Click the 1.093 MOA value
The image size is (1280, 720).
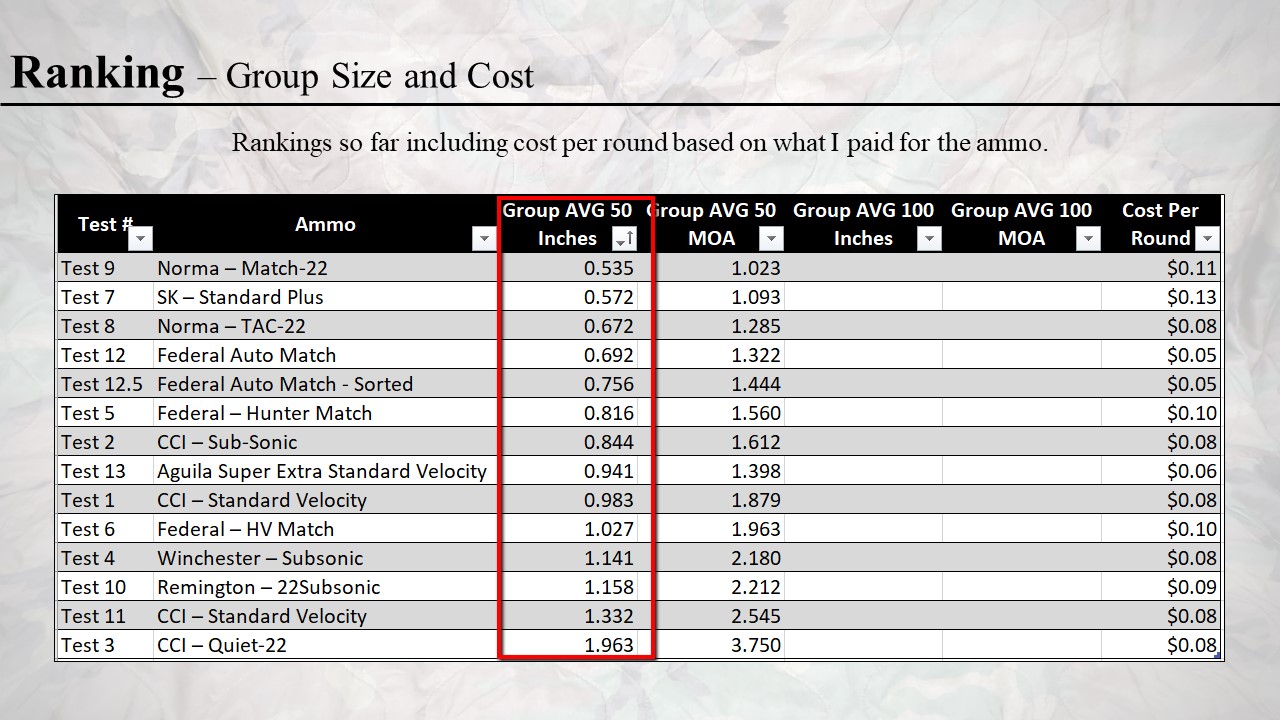click(756, 297)
